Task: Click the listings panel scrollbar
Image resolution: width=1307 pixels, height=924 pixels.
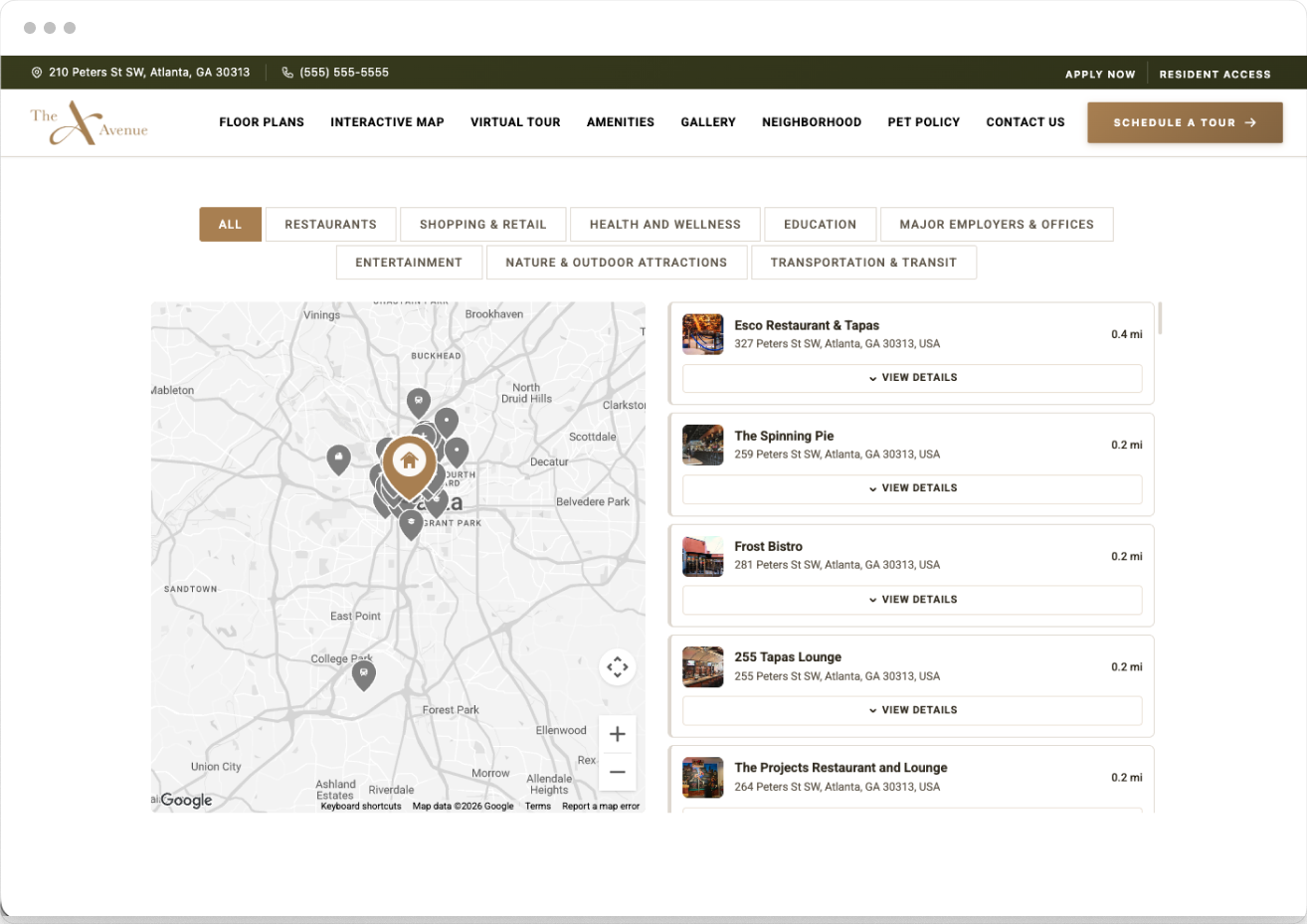Action: tap(1160, 318)
